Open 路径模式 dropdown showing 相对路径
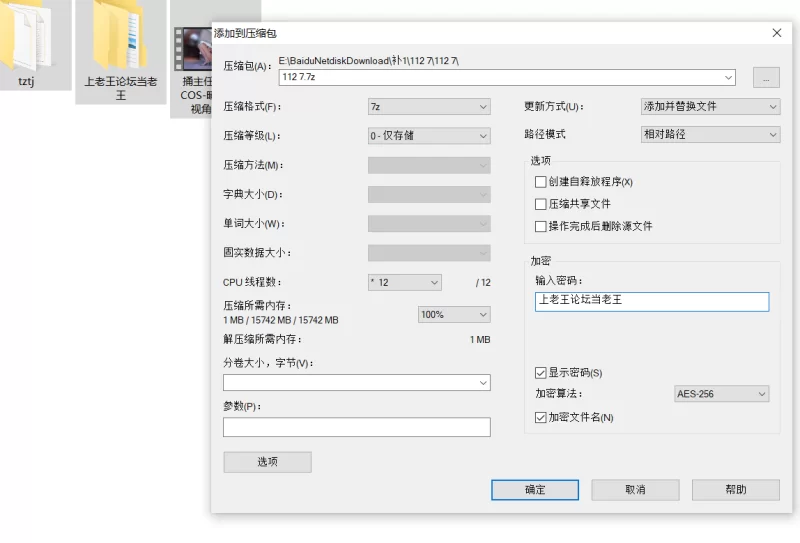 [710, 134]
